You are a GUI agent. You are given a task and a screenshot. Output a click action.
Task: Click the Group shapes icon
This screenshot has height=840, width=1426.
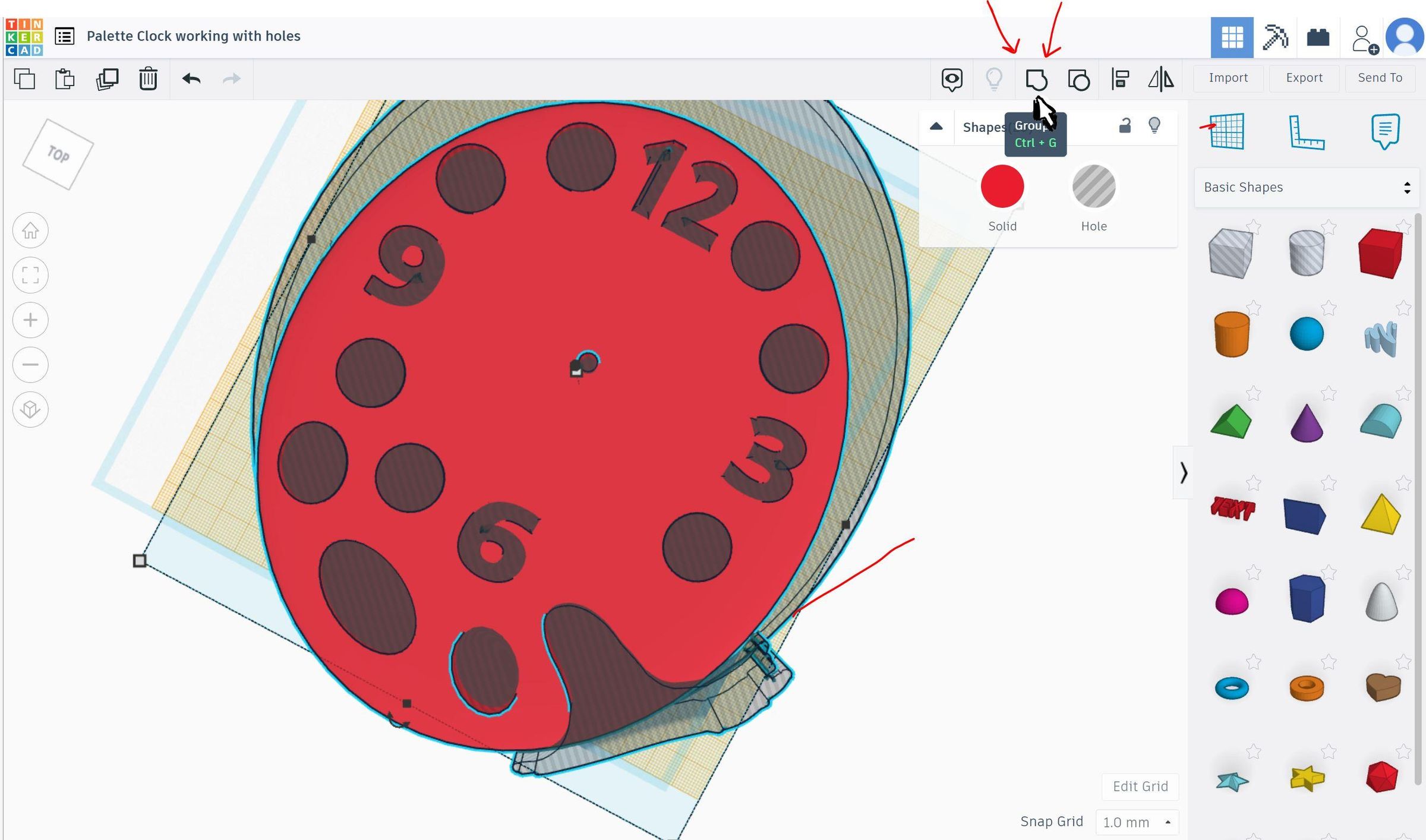(1036, 79)
